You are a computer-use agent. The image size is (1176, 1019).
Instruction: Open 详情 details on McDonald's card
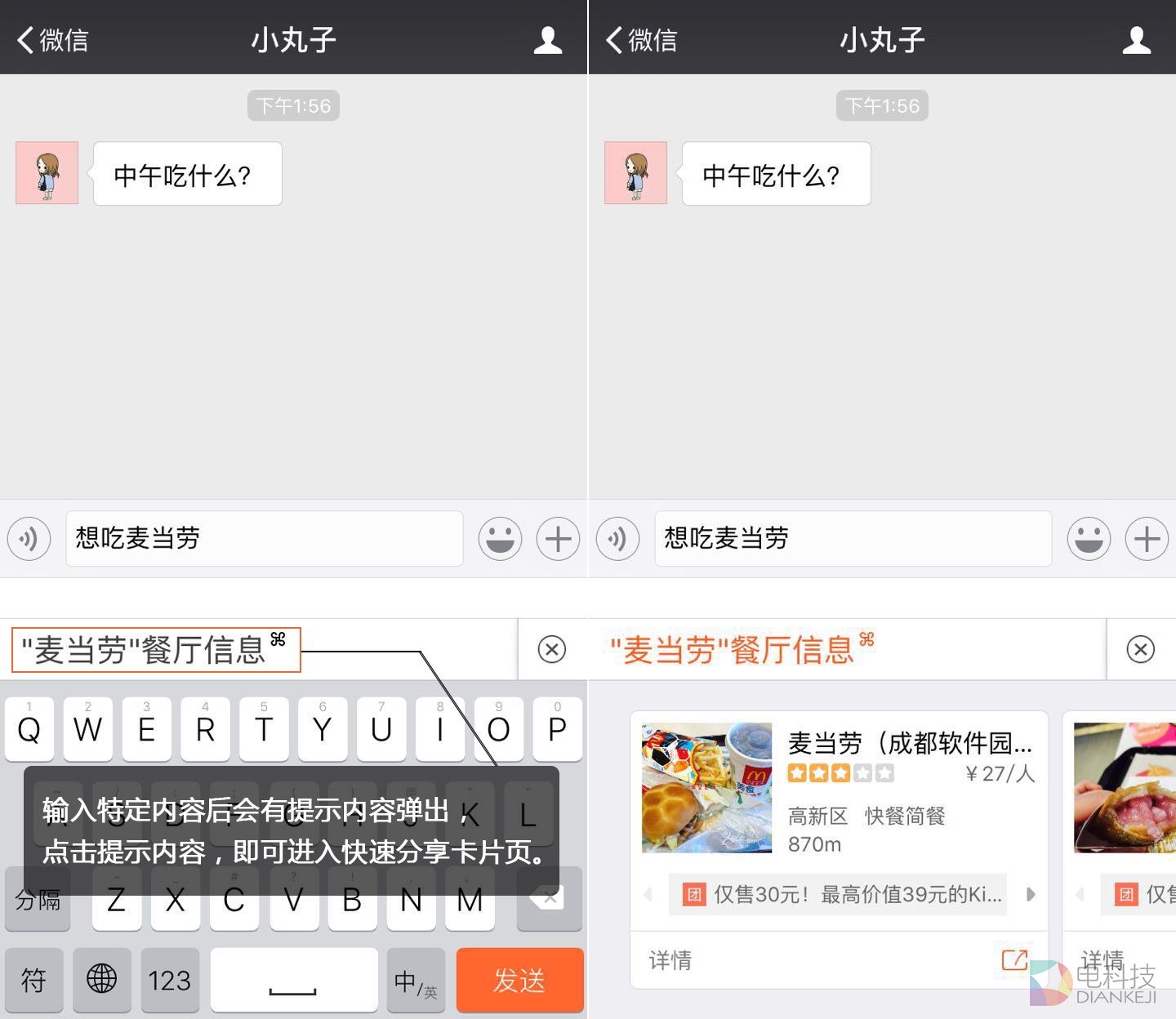click(670, 960)
